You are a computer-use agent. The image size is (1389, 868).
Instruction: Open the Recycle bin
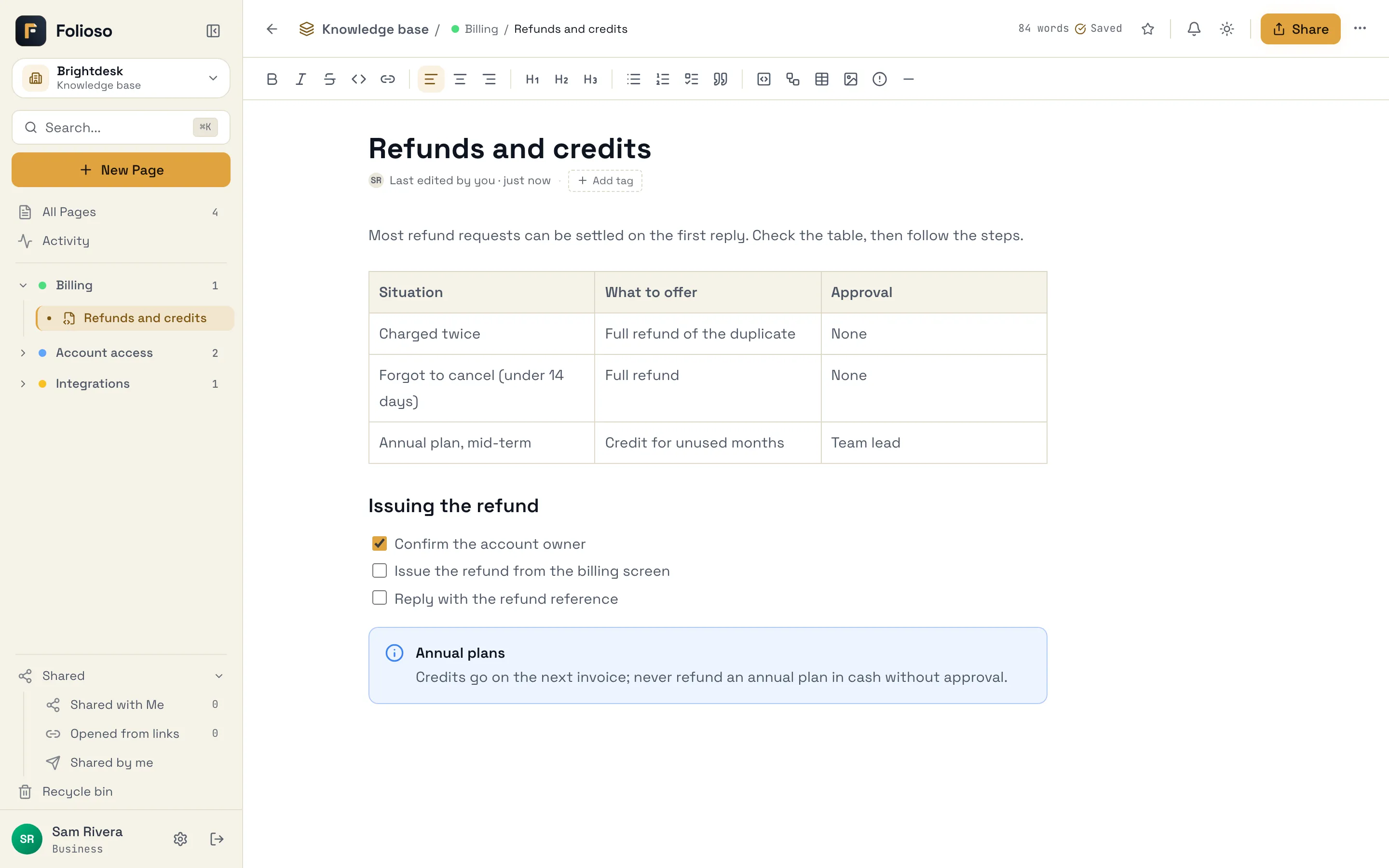click(x=121, y=792)
